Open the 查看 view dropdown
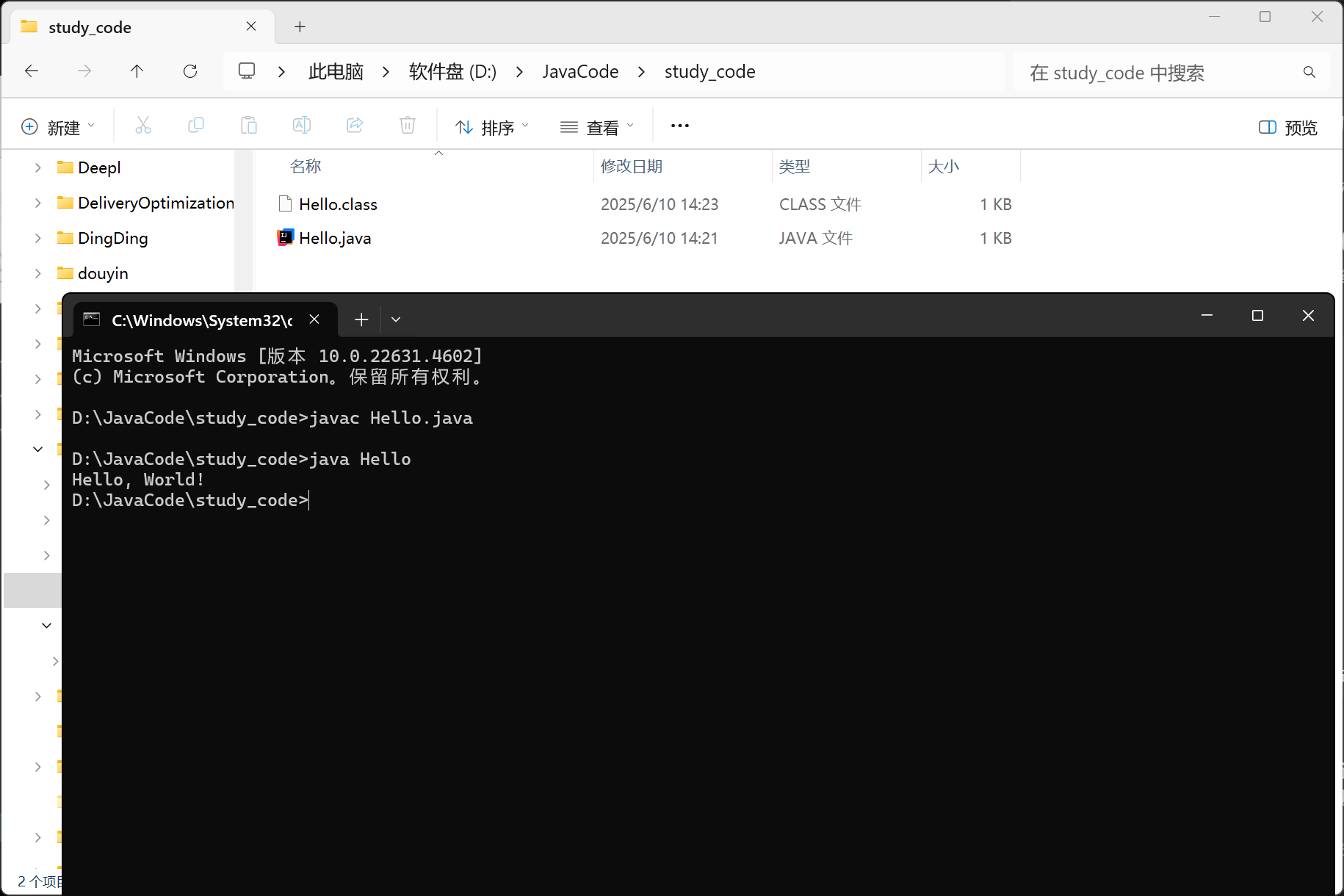Image resolution: width=1344 pixels, height=896 pixels. (x=596, y=127)
